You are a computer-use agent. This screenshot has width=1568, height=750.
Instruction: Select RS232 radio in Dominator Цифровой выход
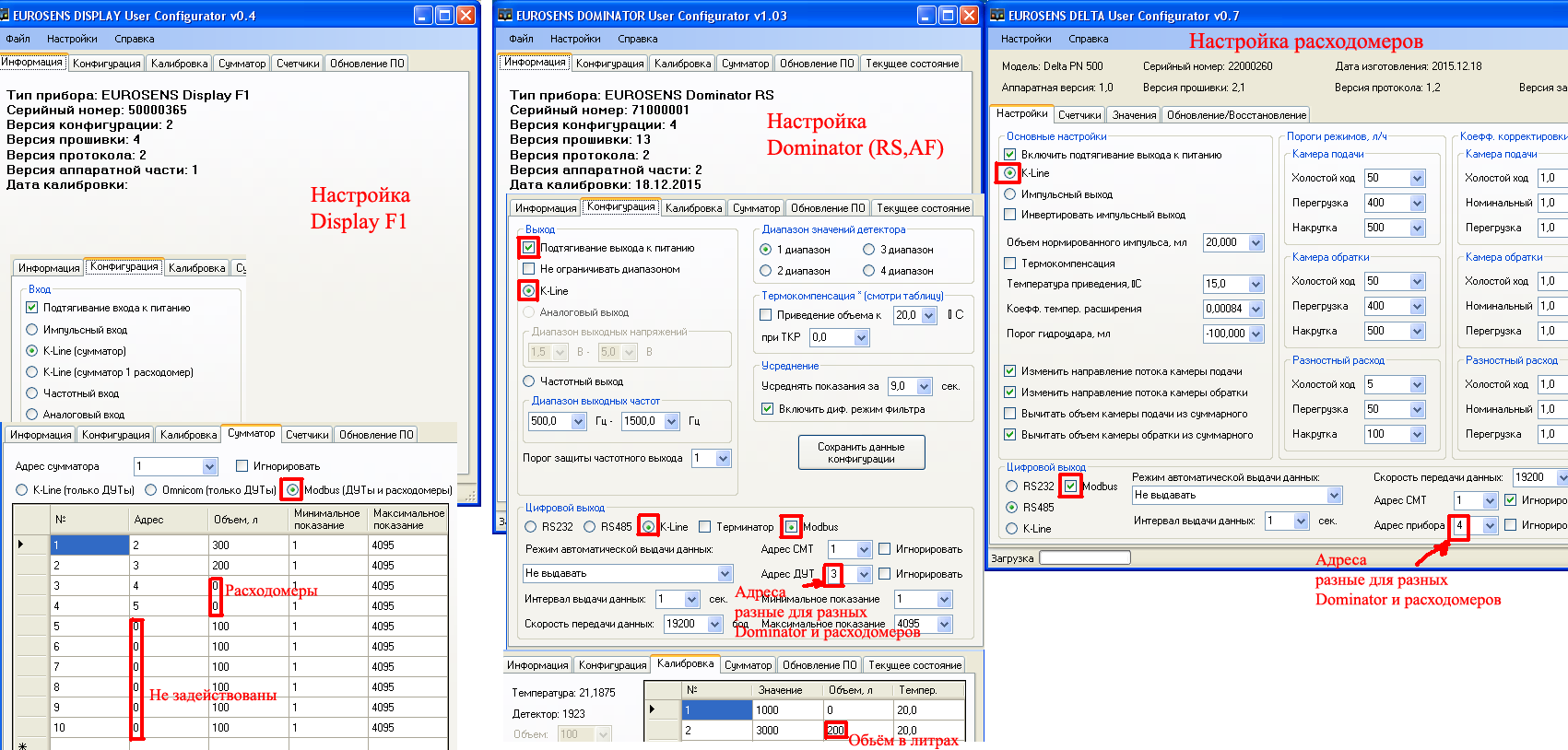pos(530,527)
